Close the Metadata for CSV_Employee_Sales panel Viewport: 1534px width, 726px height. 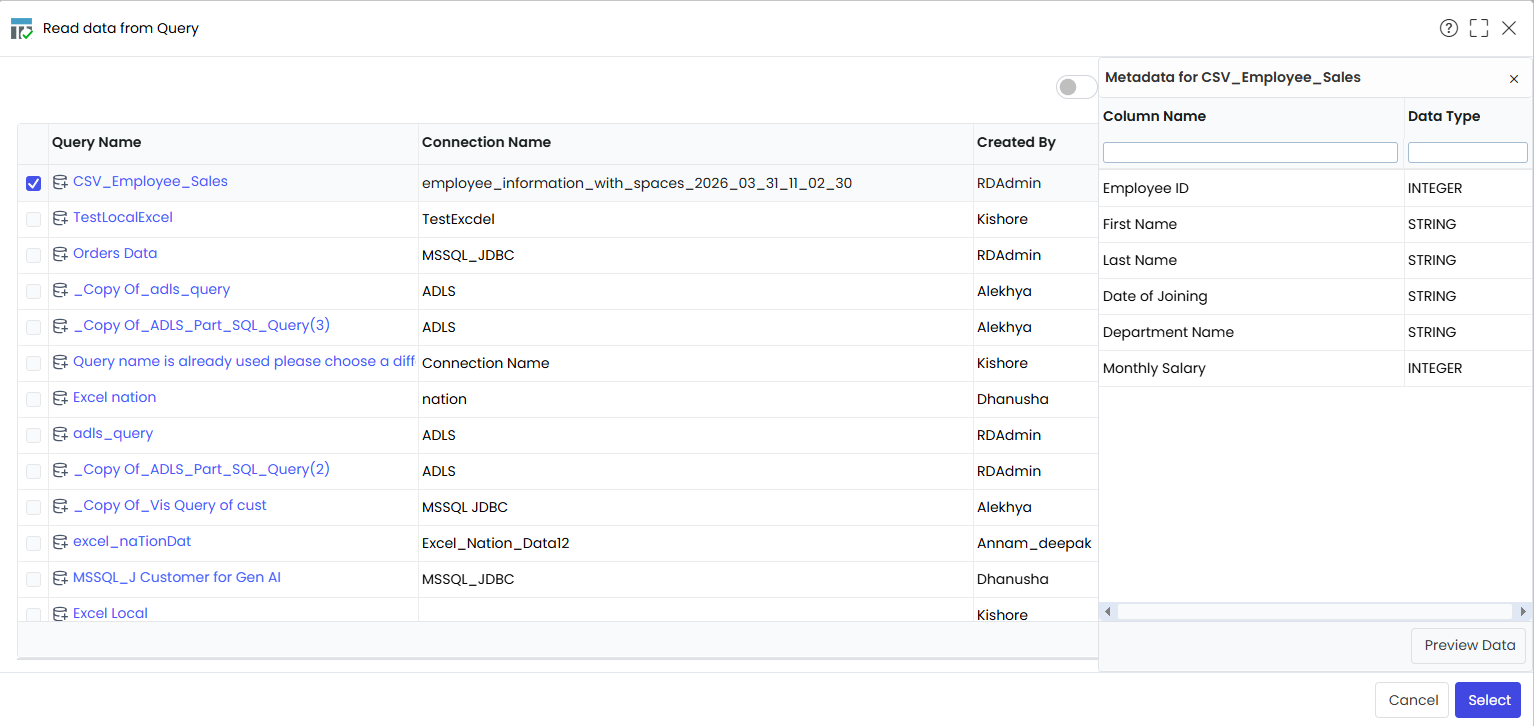[1514, 79]
